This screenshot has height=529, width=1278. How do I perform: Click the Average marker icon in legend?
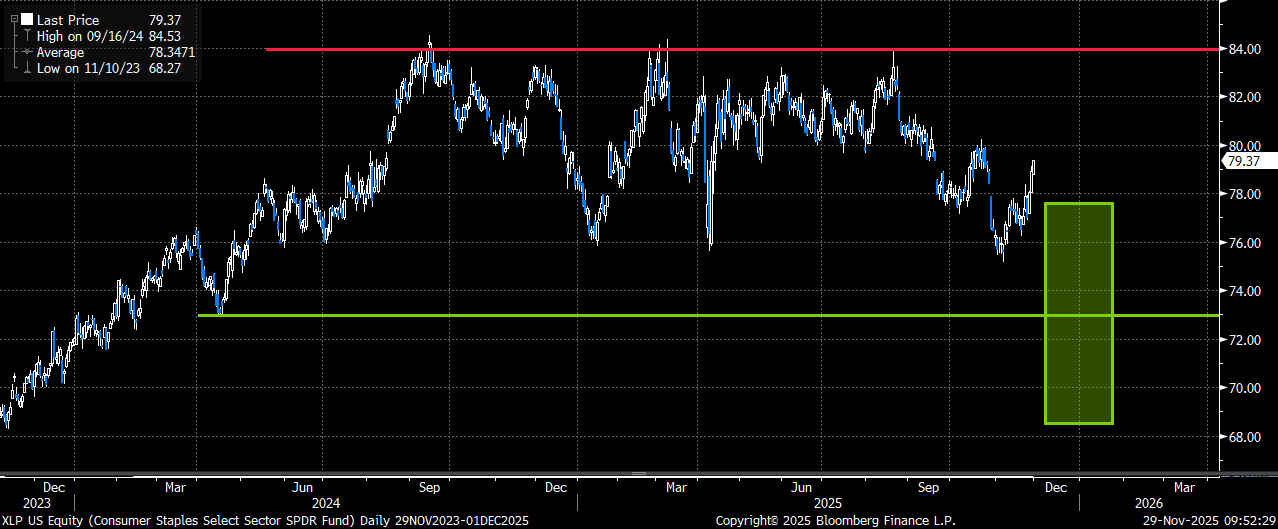(27, 51)
